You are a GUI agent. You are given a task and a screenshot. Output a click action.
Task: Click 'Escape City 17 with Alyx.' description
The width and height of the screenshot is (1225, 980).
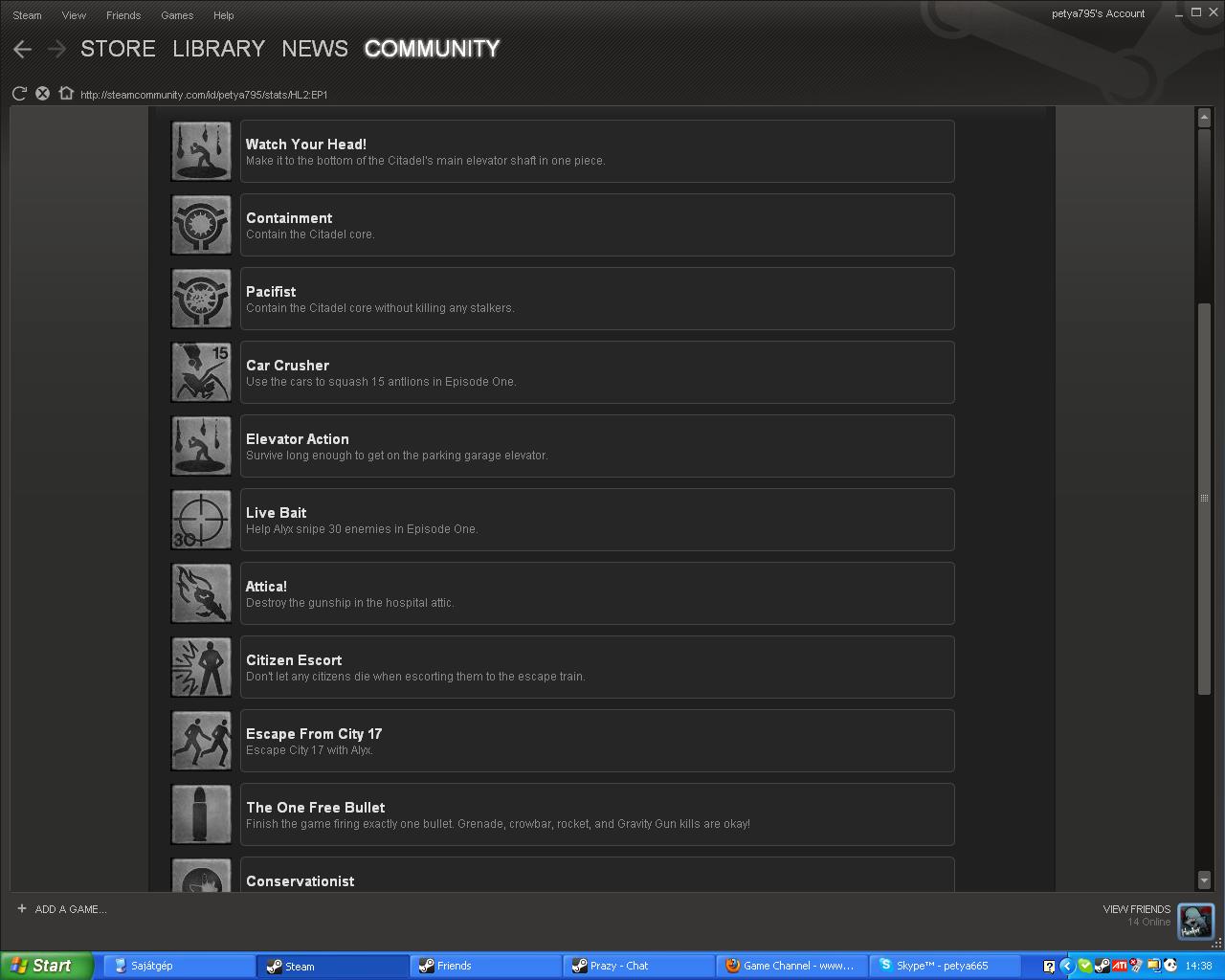(309, 750)
